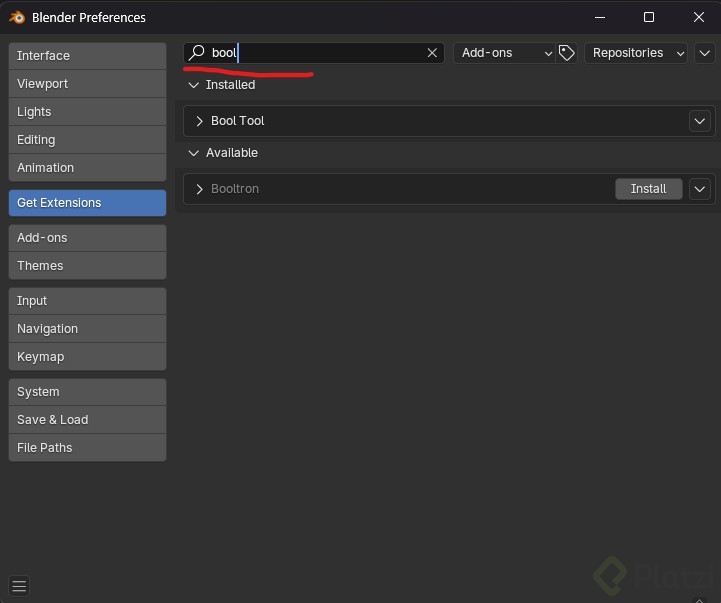
Task: Open the Input preferences tab
Action: (x=87, y=301)
